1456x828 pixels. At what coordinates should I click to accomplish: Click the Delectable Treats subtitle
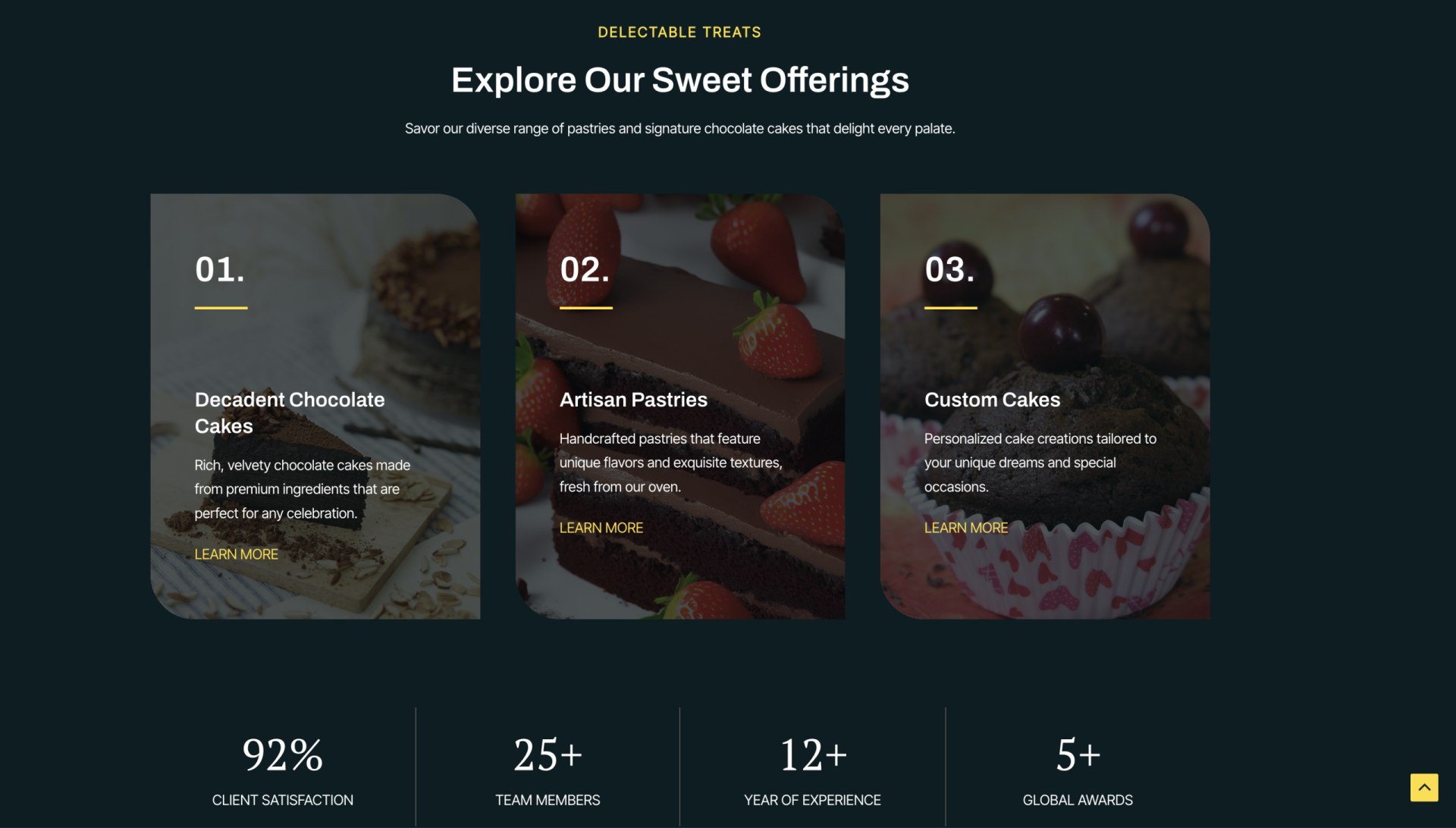tap(679, 32)
